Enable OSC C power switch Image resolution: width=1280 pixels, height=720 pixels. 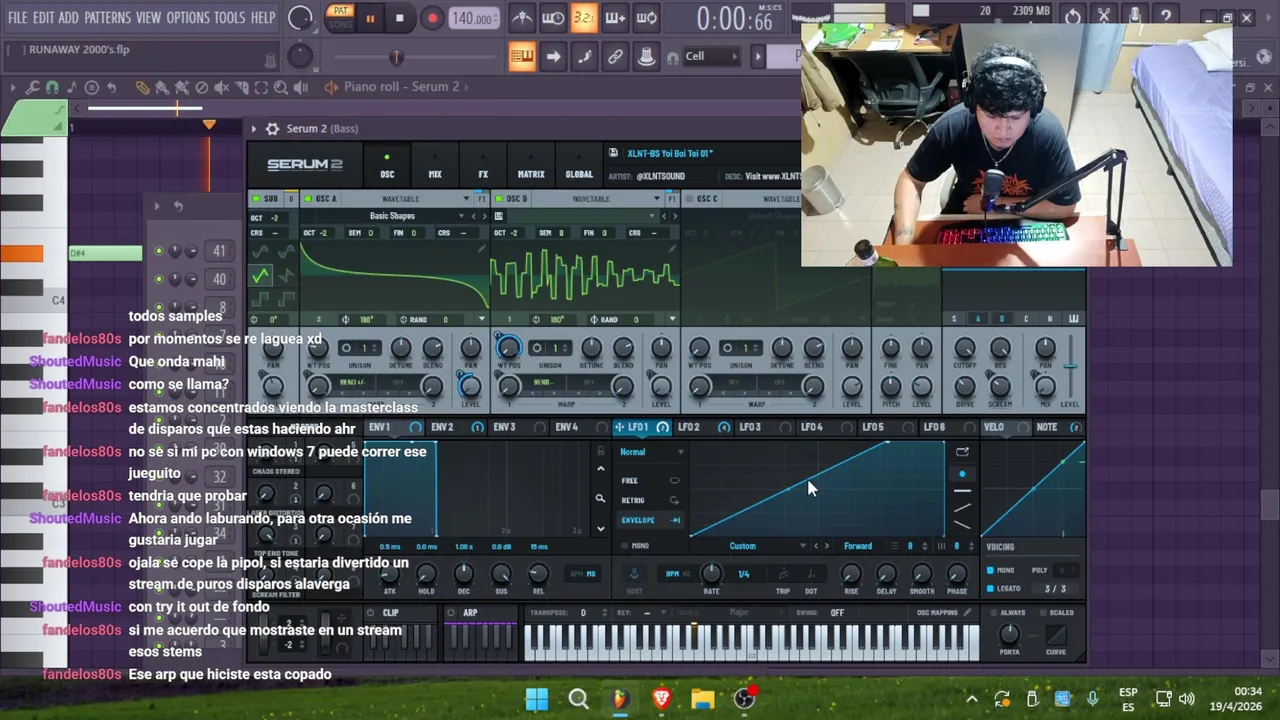click(x=690, y=199)
